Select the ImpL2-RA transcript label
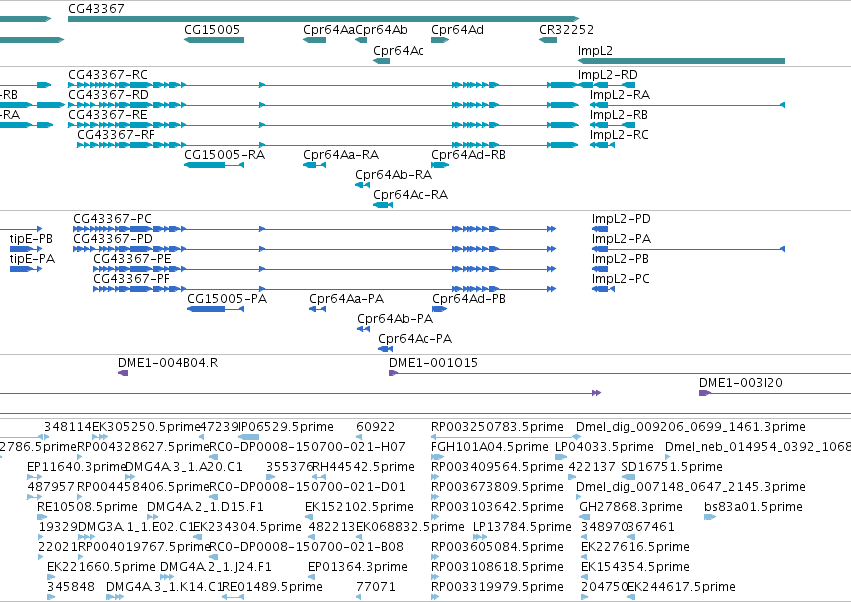The image size is (851, 602). (x=620, y=94)
